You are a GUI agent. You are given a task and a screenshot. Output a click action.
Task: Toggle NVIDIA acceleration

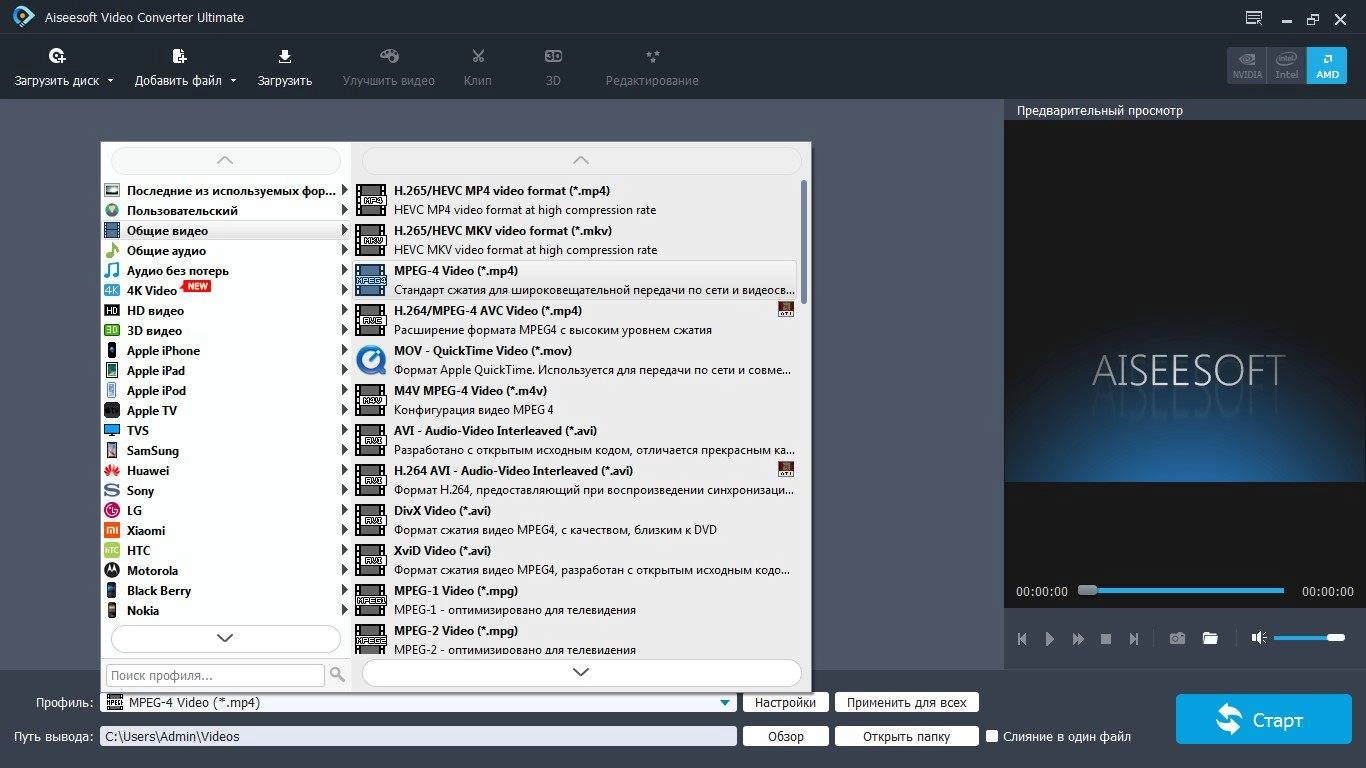tap(1247, 65)
